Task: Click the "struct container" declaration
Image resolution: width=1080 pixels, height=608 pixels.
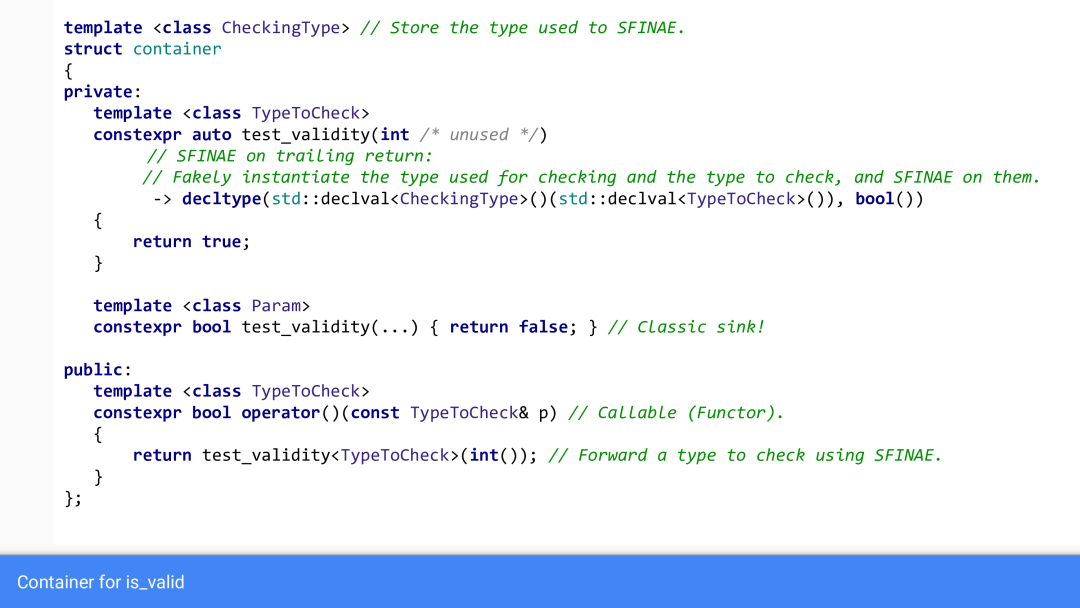Action: point(142,49)
